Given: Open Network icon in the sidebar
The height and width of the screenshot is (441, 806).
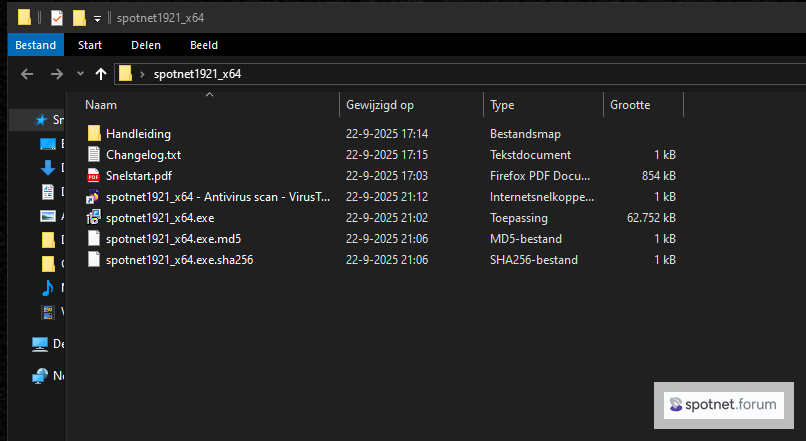Looking at the screenshot, I should (40, 376).
